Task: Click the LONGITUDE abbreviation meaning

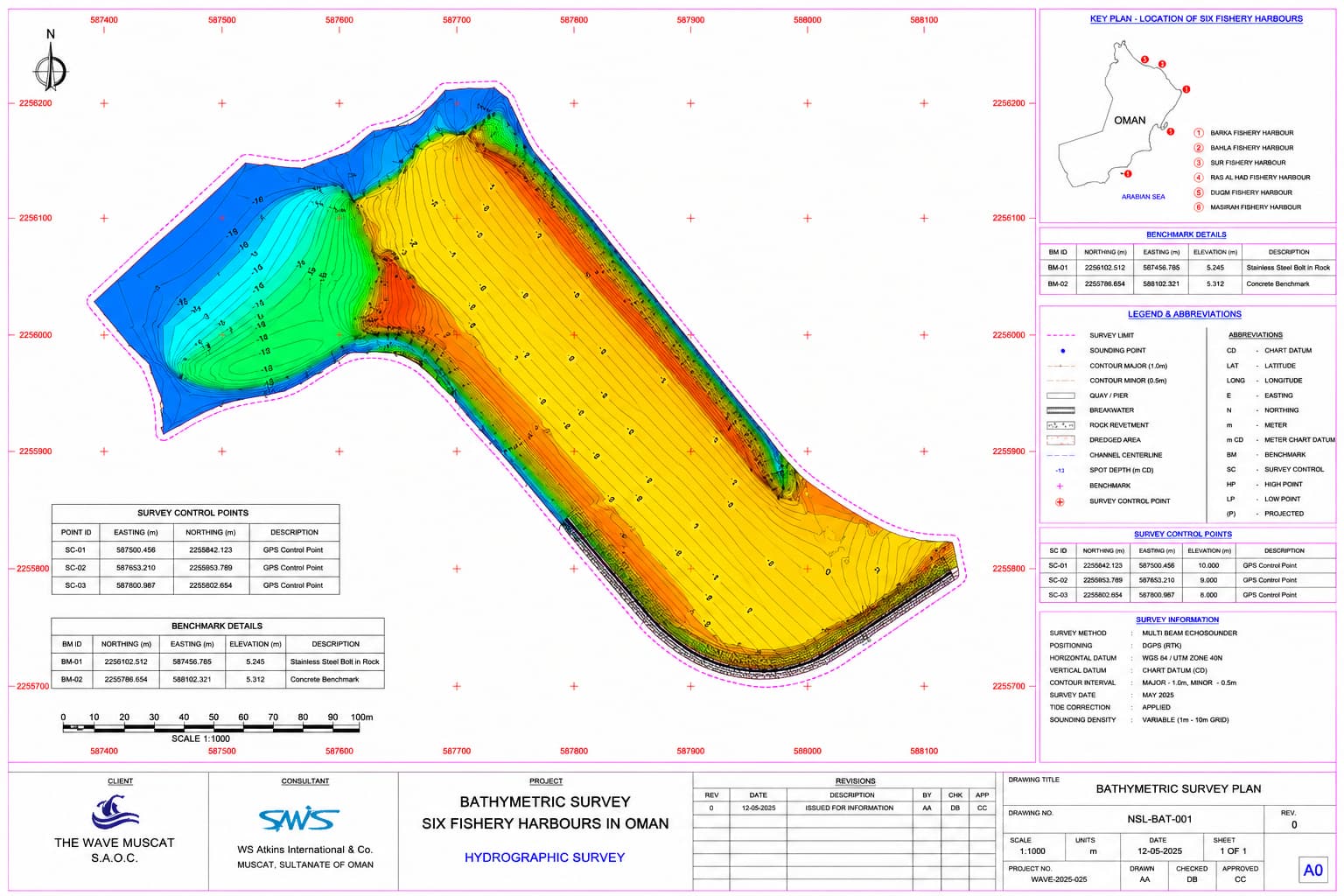Action: point(1284,381)
